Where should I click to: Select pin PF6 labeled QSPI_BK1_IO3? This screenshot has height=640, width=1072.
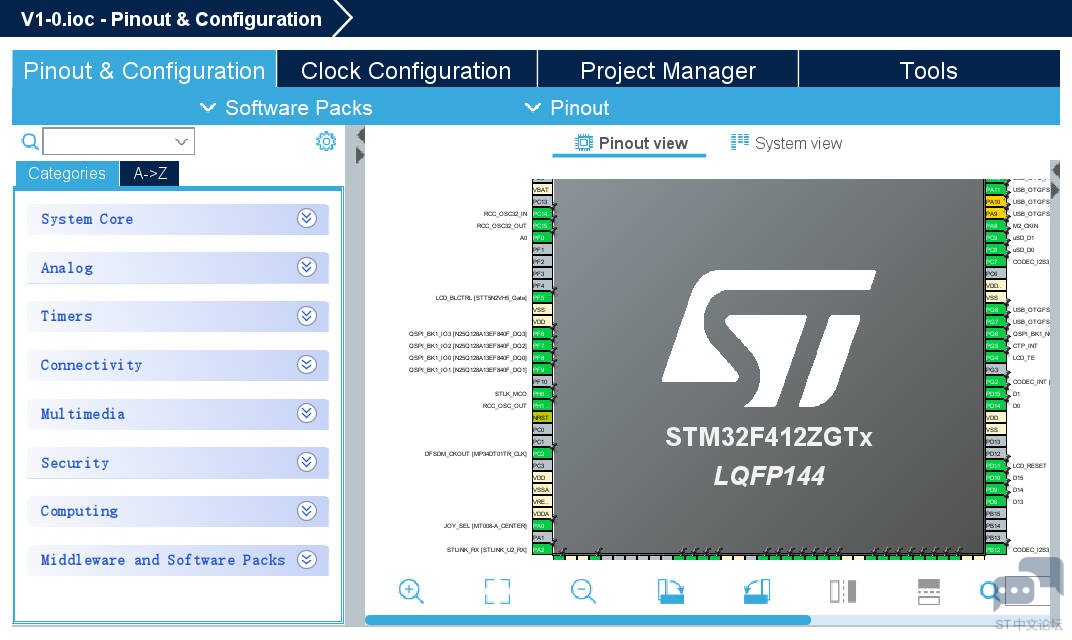[541, 334]
